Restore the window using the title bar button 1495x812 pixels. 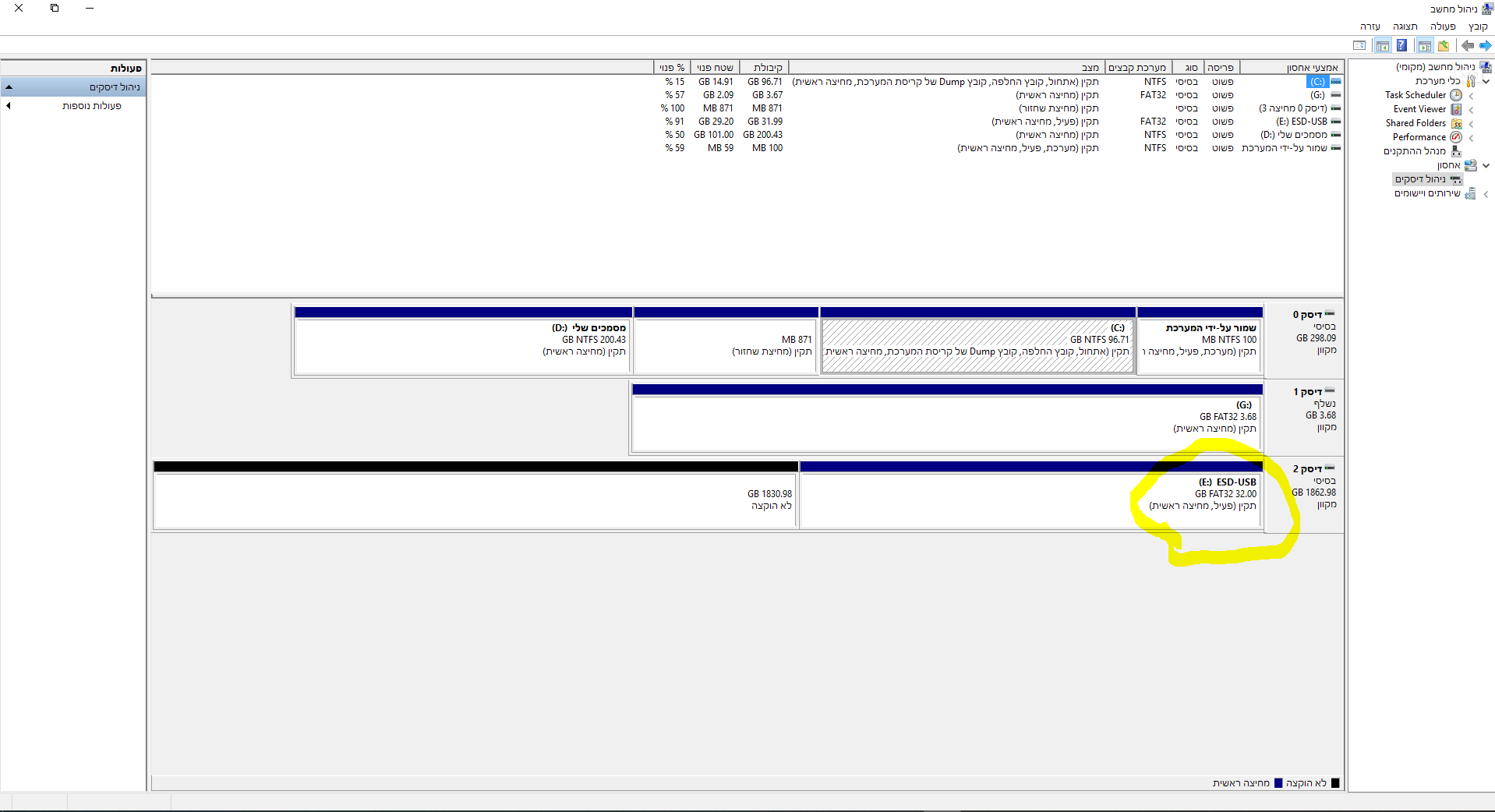55,8
